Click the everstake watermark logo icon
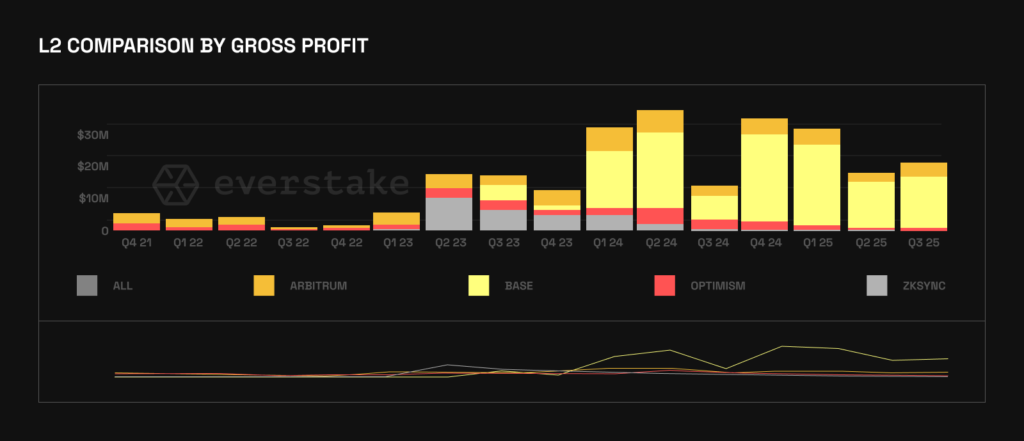The height and width of the screenshot is (441, 1024). pyautogui.click(x=177, y=183)
